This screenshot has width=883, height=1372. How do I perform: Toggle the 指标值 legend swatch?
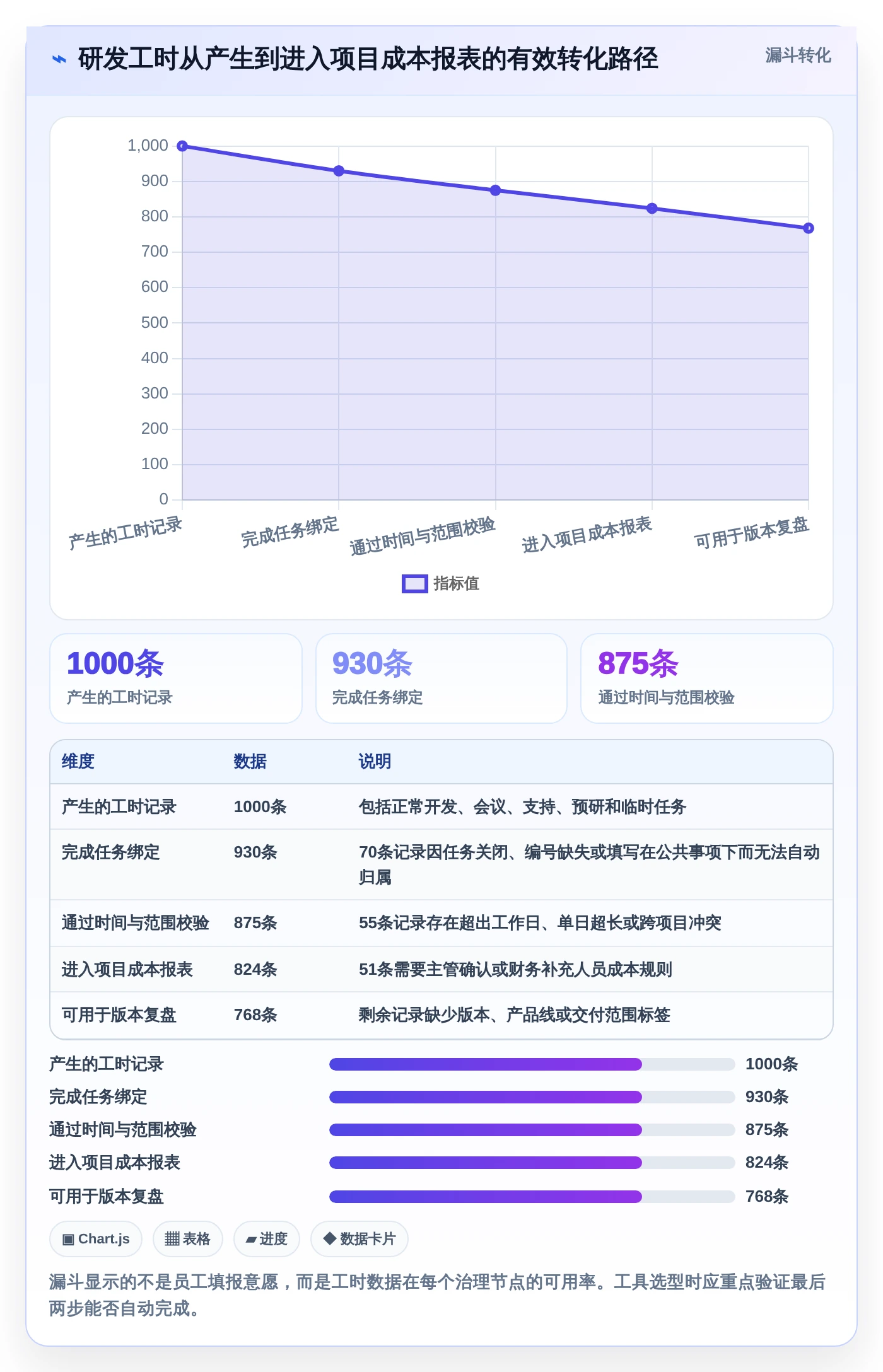[414, 584]
